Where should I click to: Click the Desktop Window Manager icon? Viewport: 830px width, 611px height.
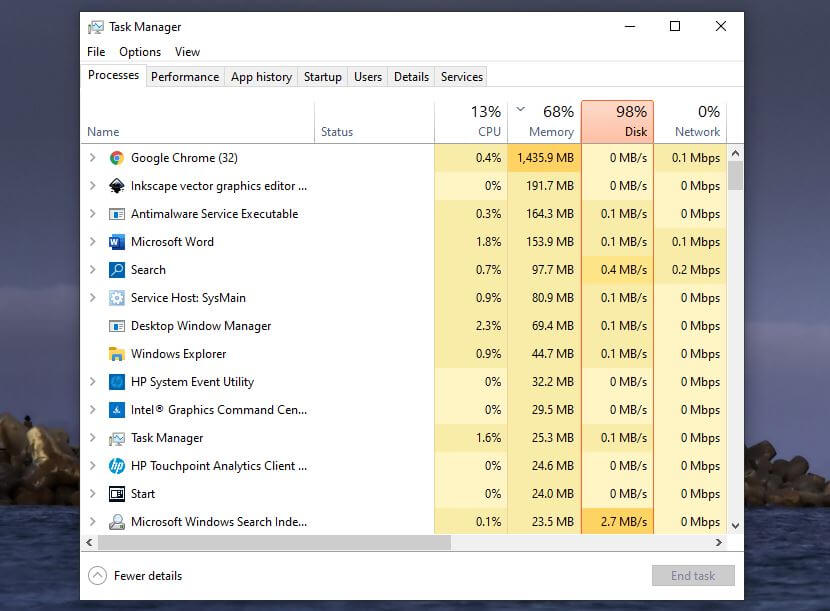116,326
